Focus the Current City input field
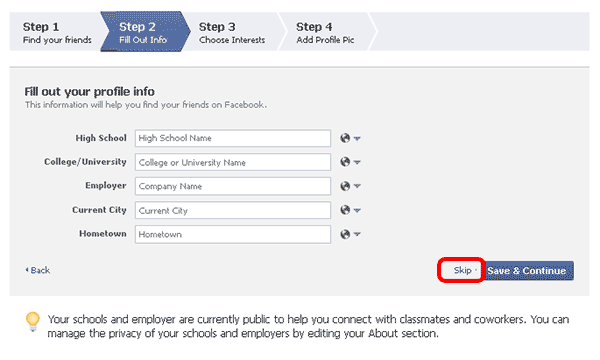 233,210
